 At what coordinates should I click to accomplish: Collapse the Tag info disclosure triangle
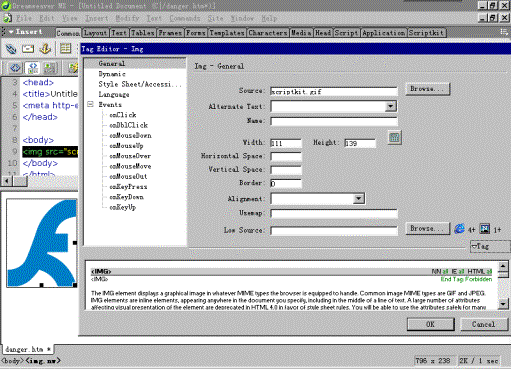(475, 246)
